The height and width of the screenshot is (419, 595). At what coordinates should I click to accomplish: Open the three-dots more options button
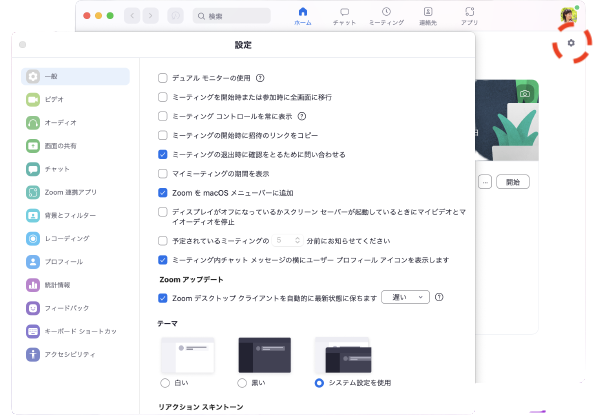[x=485, y=182]
